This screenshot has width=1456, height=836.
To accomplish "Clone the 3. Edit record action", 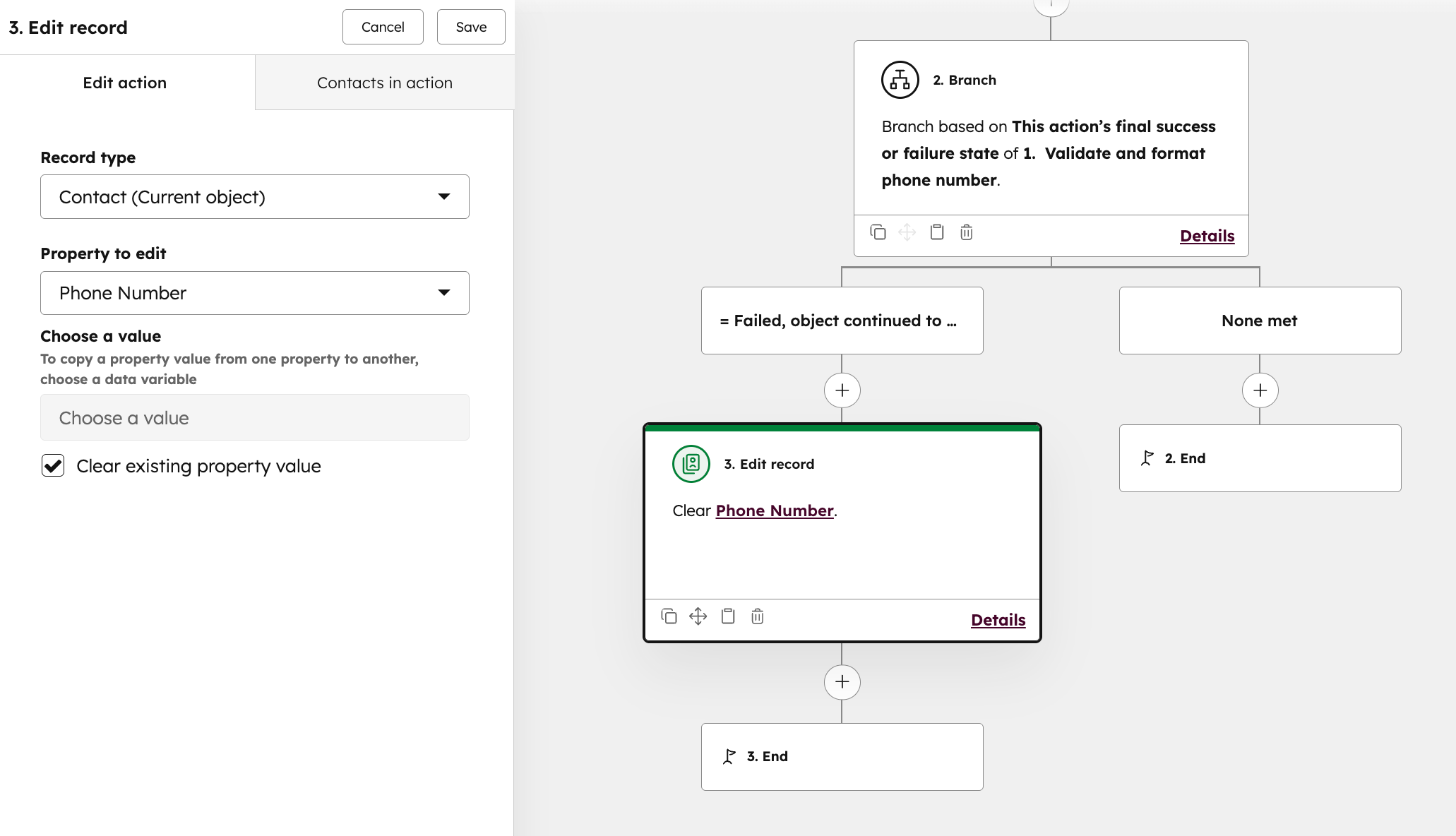I will pos(668,616).
